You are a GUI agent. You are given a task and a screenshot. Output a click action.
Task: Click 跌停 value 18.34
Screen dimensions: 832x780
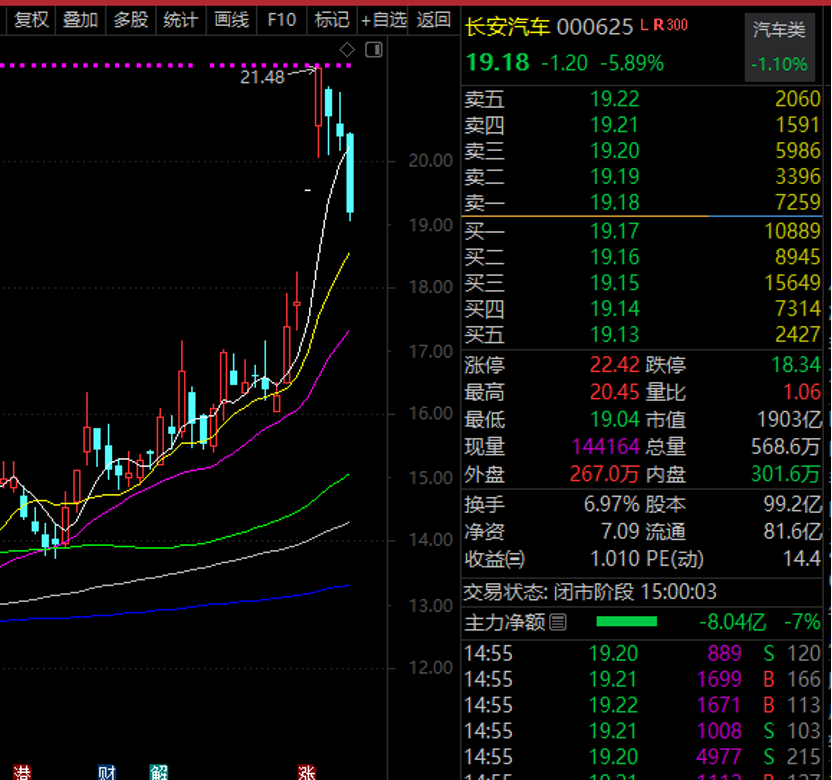(795, 365)
